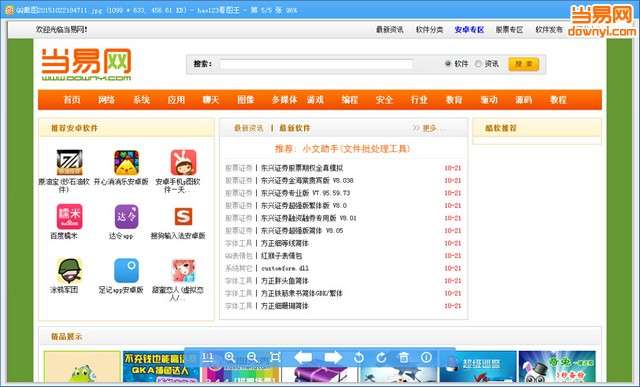Go to previous image with left arrow
640x387 pixels.
point(303,358)
